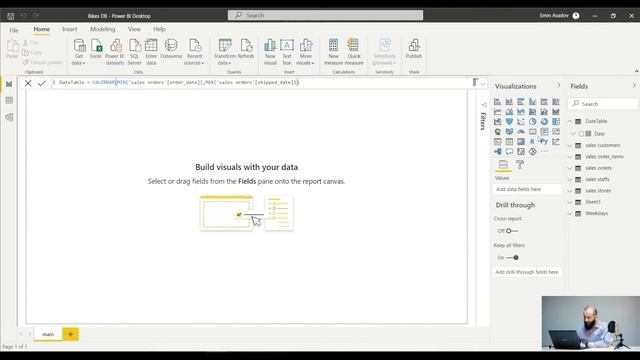Switch to the View ribbon tab
This screenshot has width=640, height=360.
pos(134,29)
